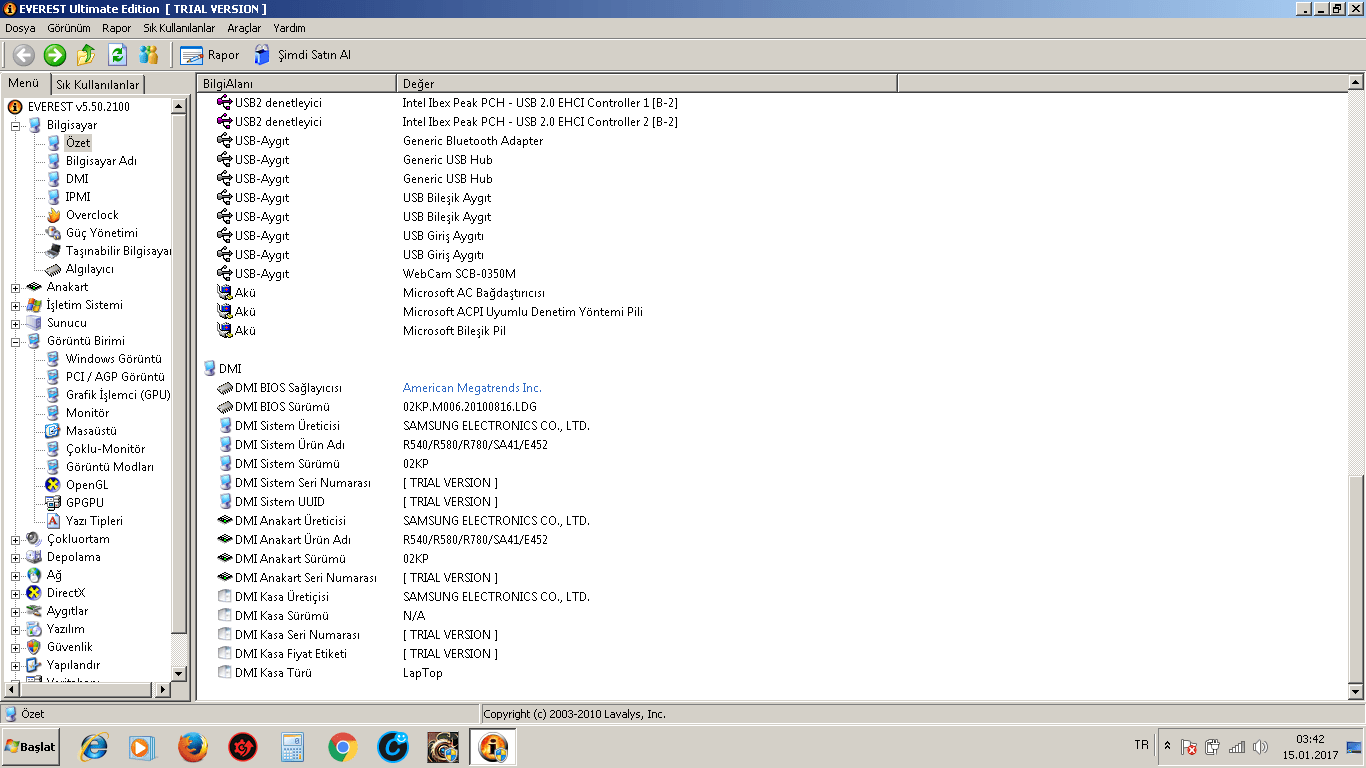
Task: Open the Sık Kullanılanlar menu in menu bar
Action: (179, 28)
